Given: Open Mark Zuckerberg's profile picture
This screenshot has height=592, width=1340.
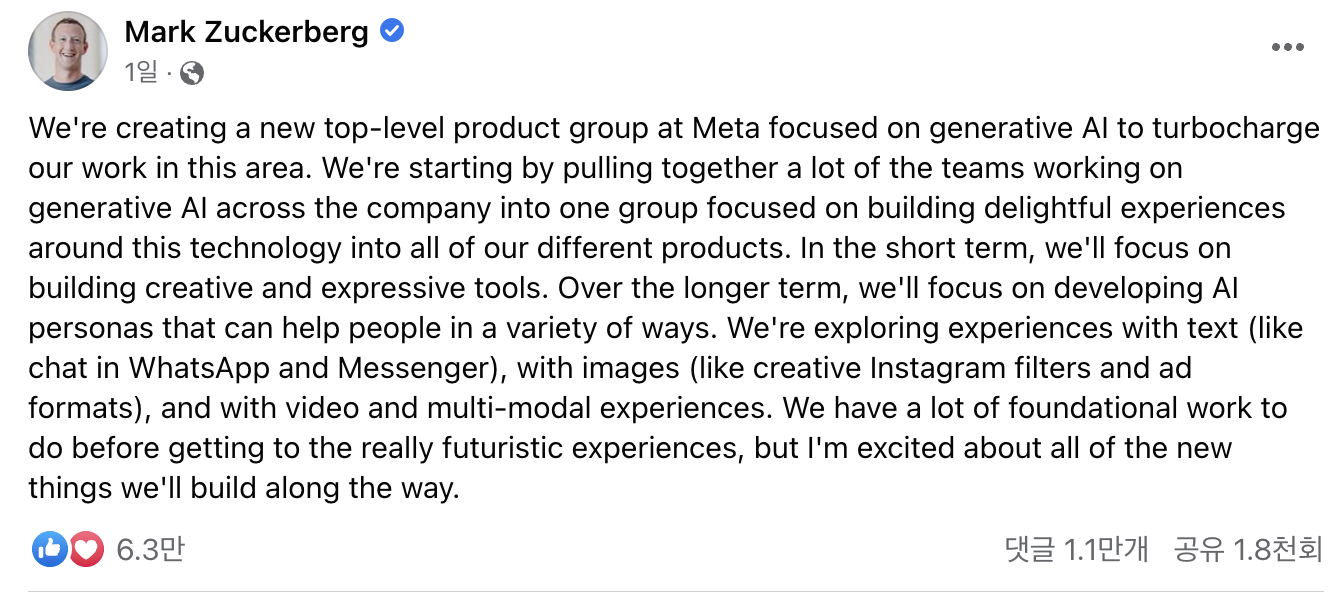Looking at the screenshot, I should [67, 51].
